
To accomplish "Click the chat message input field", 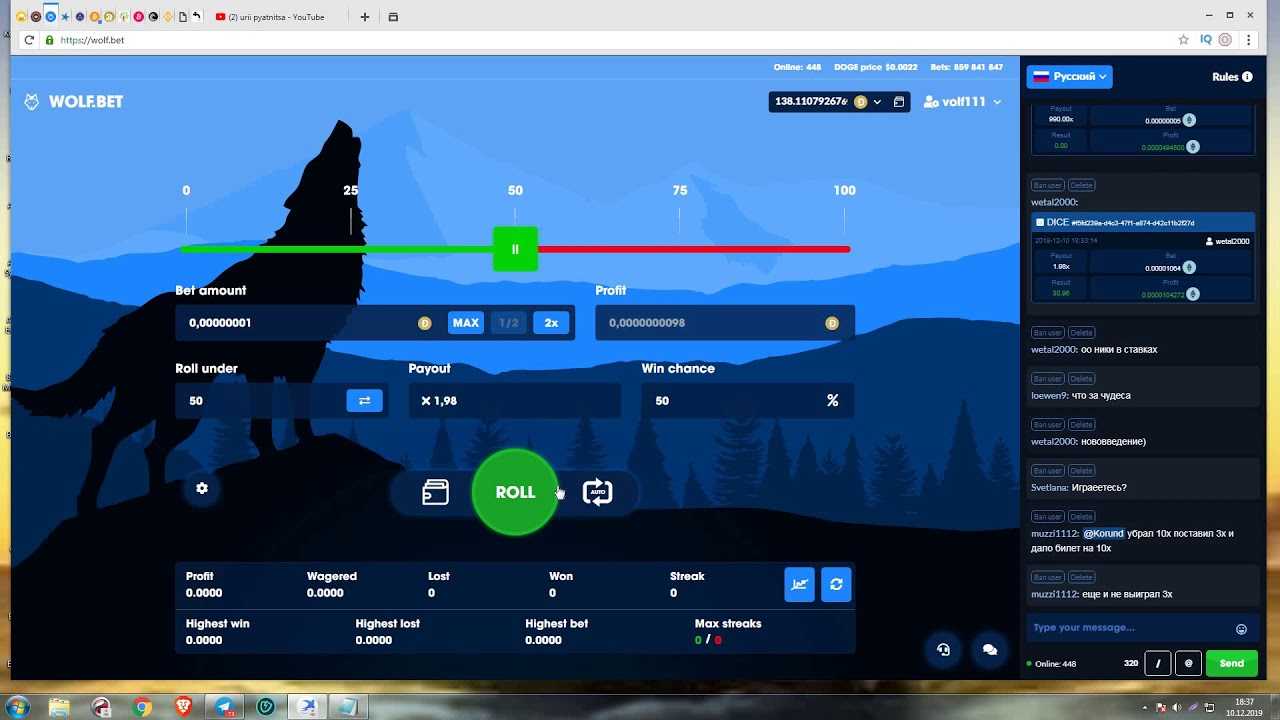I will tap(1130, 628).
